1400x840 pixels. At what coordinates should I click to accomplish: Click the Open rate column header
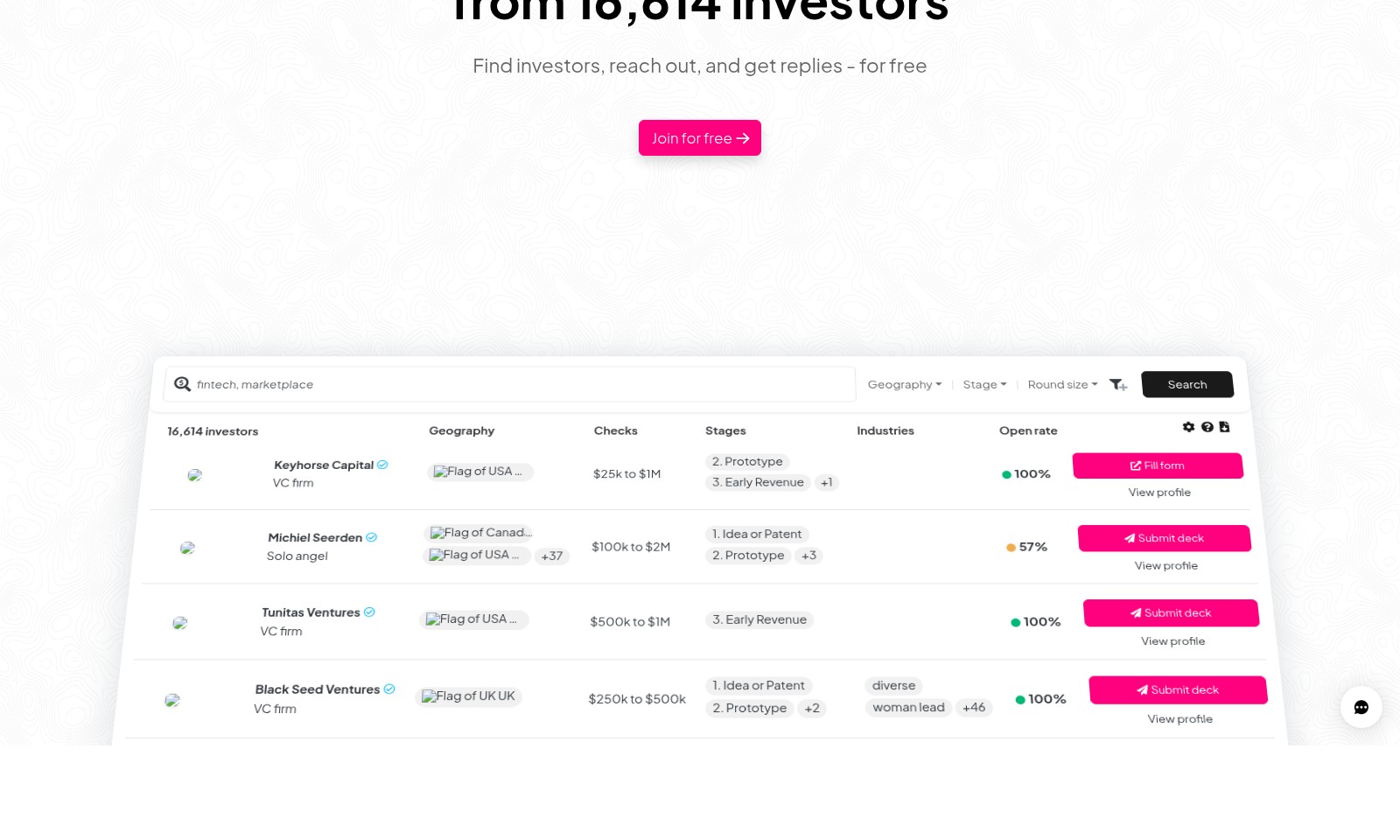click(x=1028, y=430)
